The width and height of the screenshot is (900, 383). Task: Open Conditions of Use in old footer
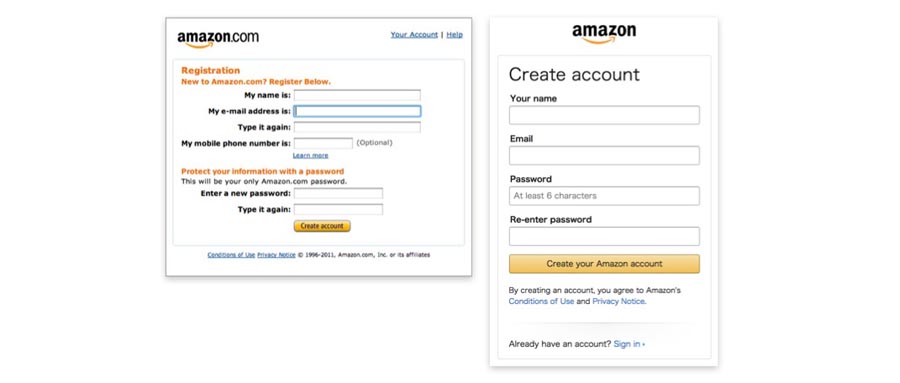point(231,255)
